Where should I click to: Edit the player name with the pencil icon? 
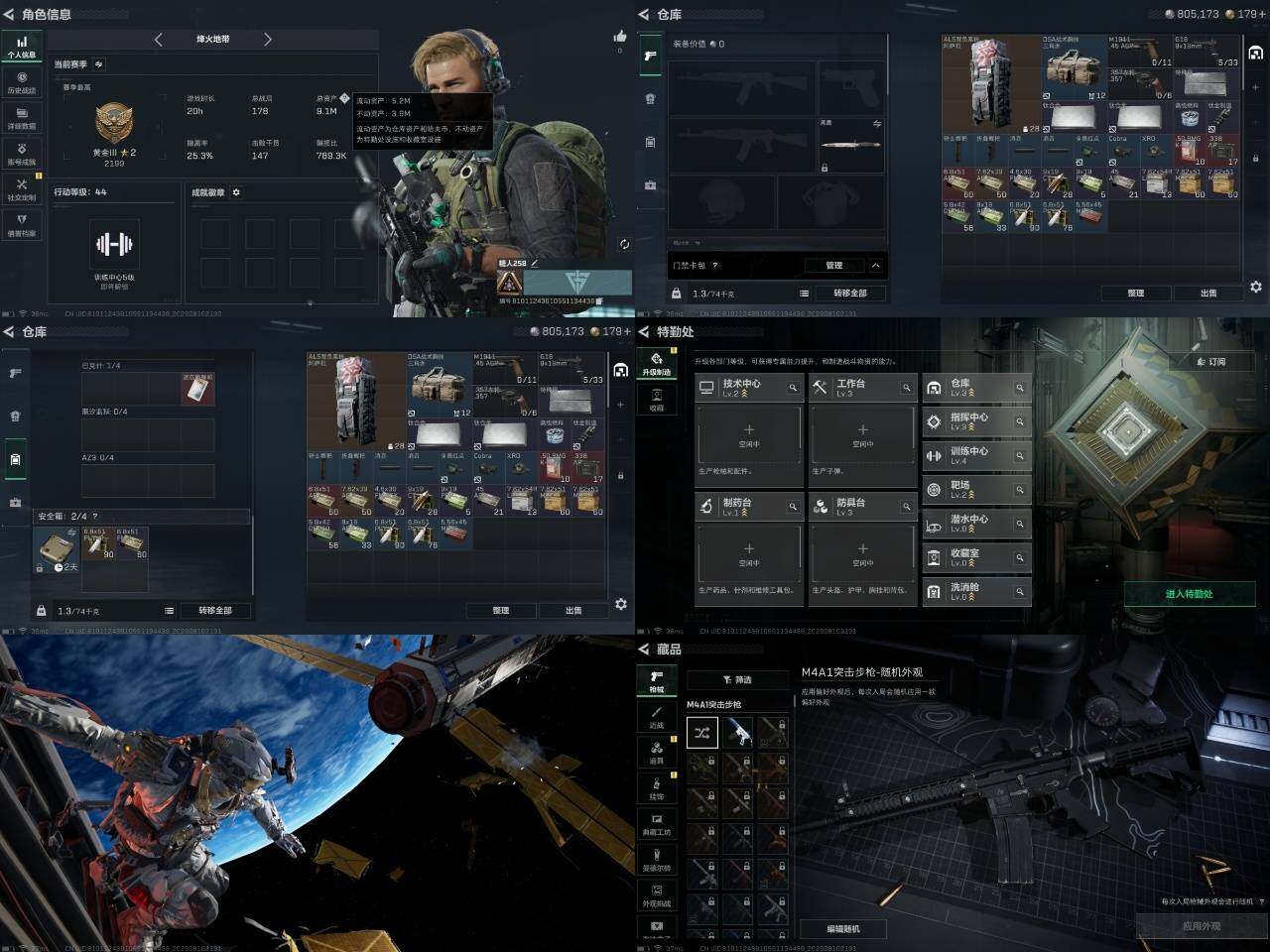pyautogui.click(x=535, y=263)
